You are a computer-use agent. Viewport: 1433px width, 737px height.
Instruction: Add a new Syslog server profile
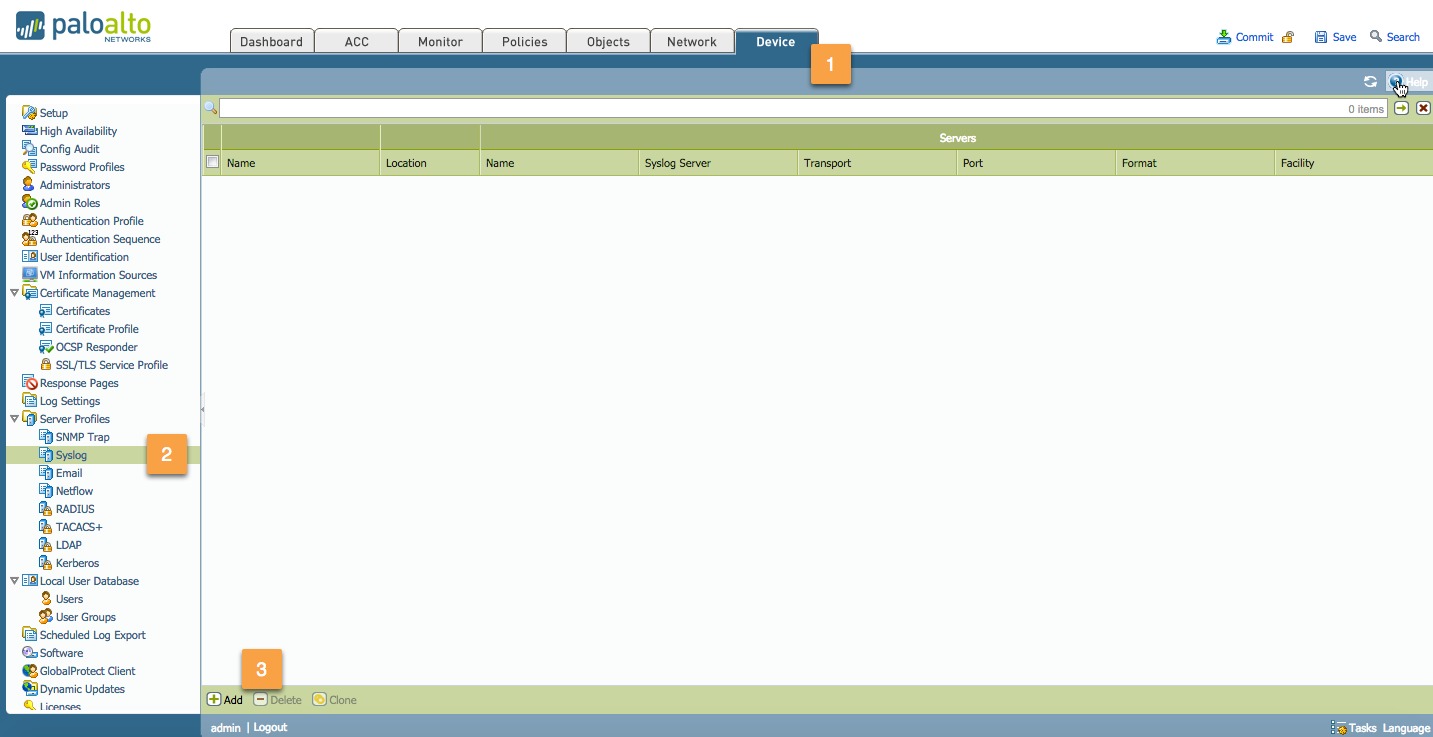225,699
